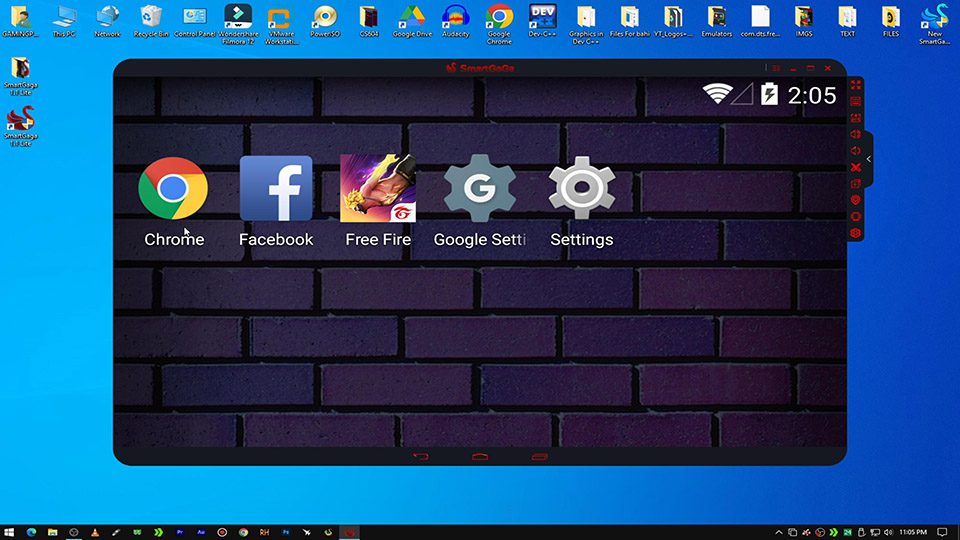Image resolution: width=960 pixels, height=540 pixels.
Task: Open Adobe After Effects from taskbar
Action: (x=201, y=532)
